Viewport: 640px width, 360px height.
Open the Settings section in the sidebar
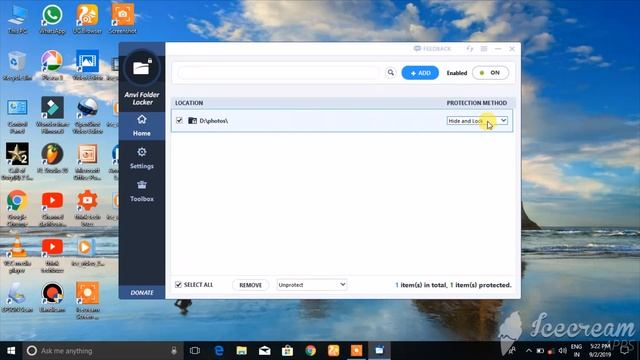(142, 158)
